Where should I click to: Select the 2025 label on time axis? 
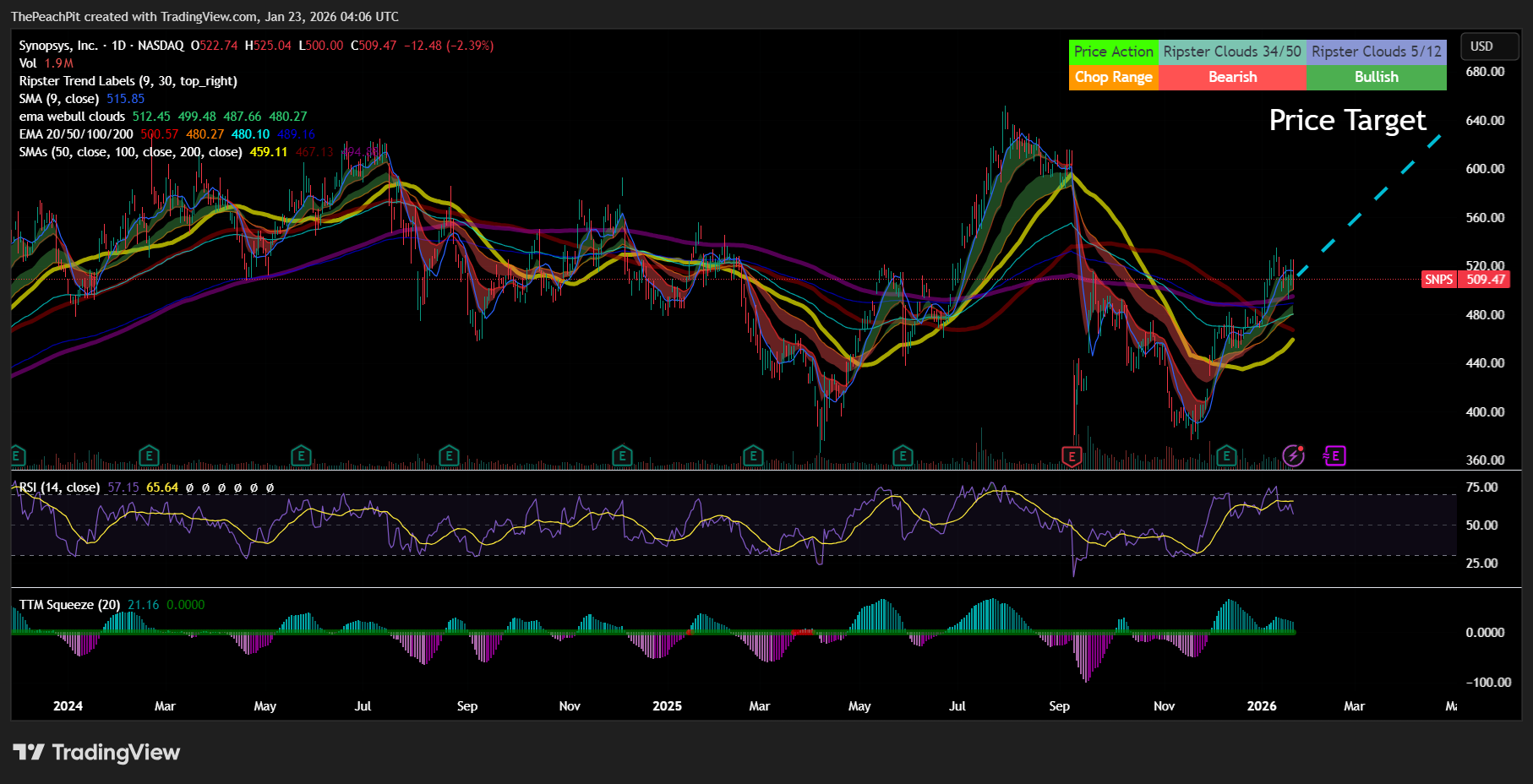click(x=667, y=706)
